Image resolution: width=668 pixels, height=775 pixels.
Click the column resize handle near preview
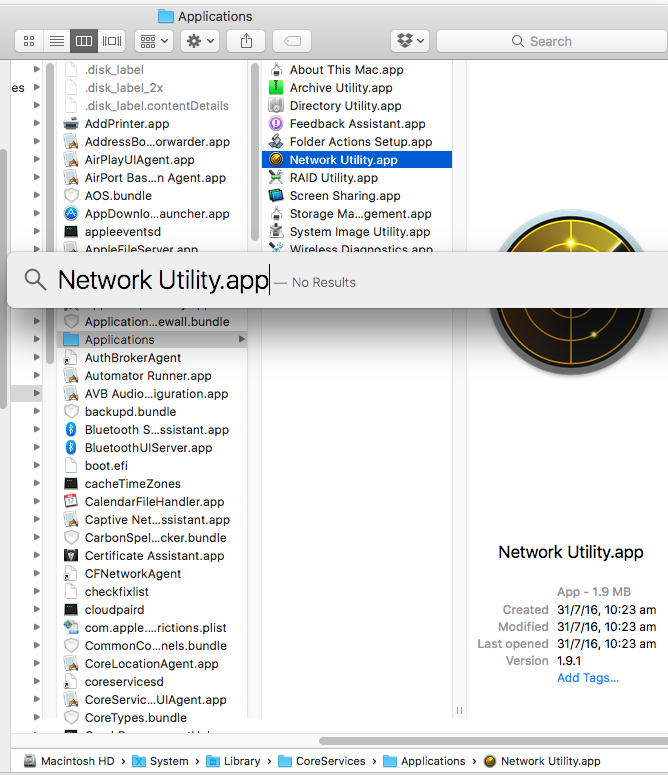tap(459, 710)
